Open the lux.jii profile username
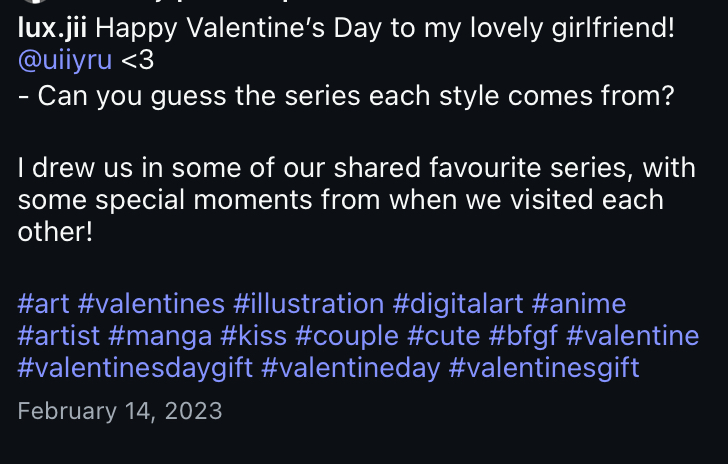This screenshot has width=728, height=464. [52, 29]
